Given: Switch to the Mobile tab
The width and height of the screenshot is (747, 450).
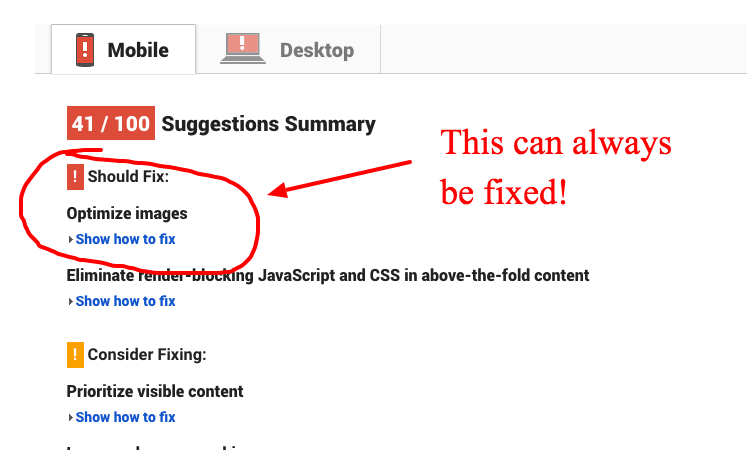Looking at the screenshot, I should [123, 50].
